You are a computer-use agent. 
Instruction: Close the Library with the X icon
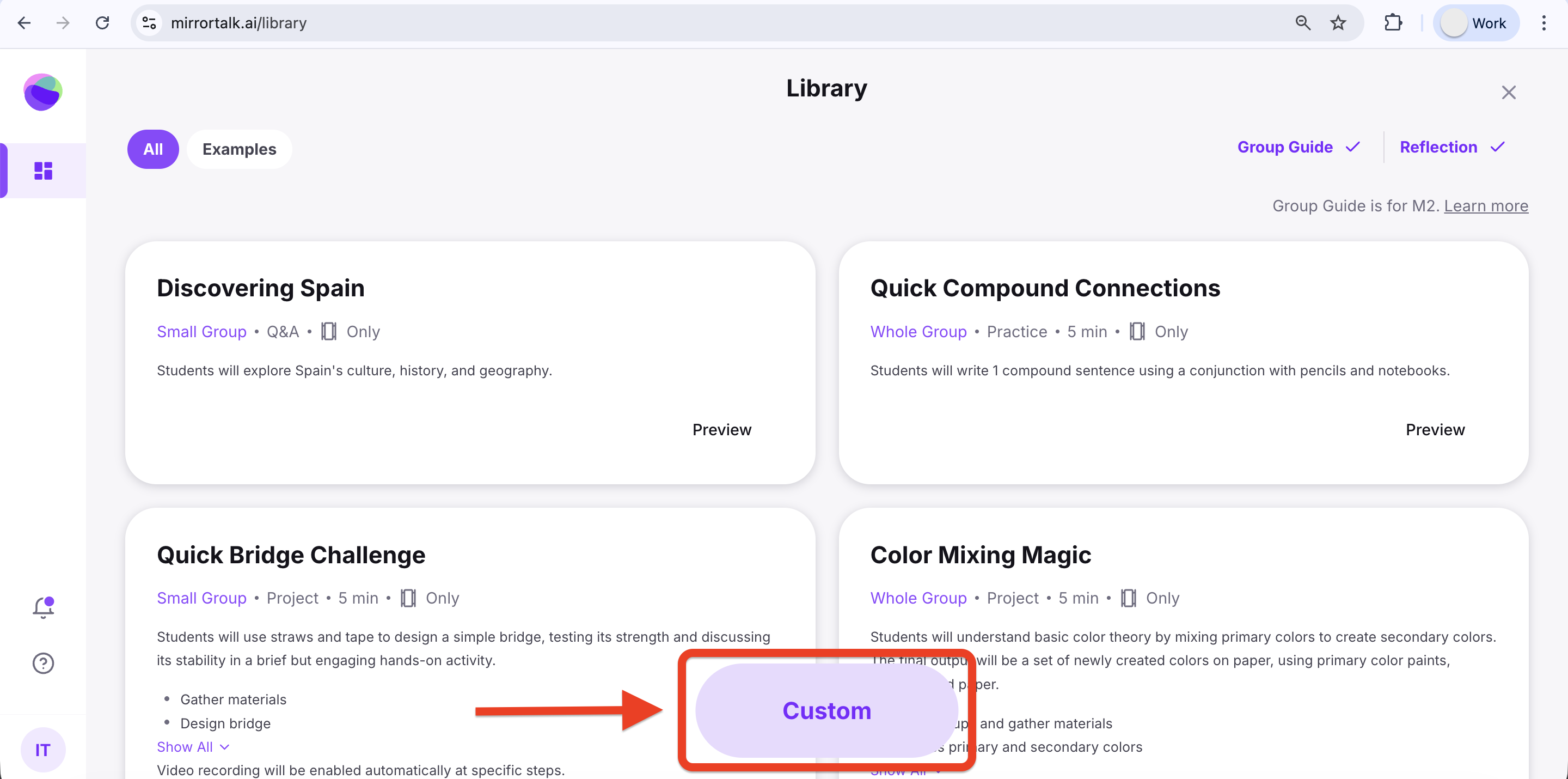(x=1508, y=93)
